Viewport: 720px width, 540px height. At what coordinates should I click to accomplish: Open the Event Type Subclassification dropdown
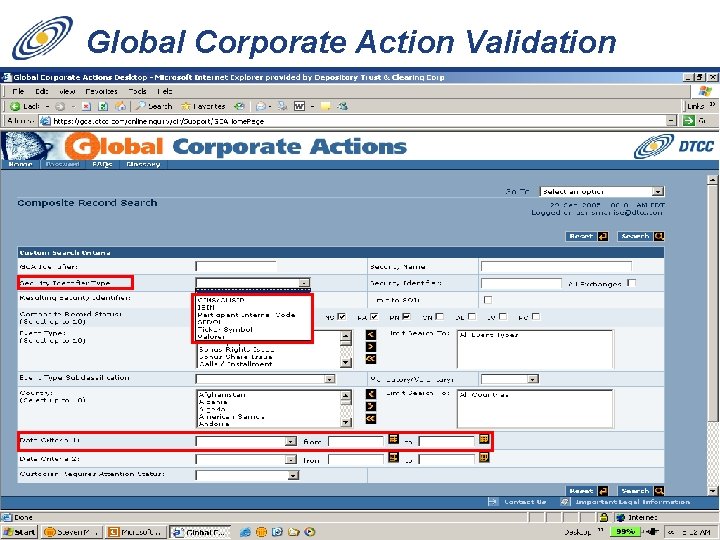265,379
